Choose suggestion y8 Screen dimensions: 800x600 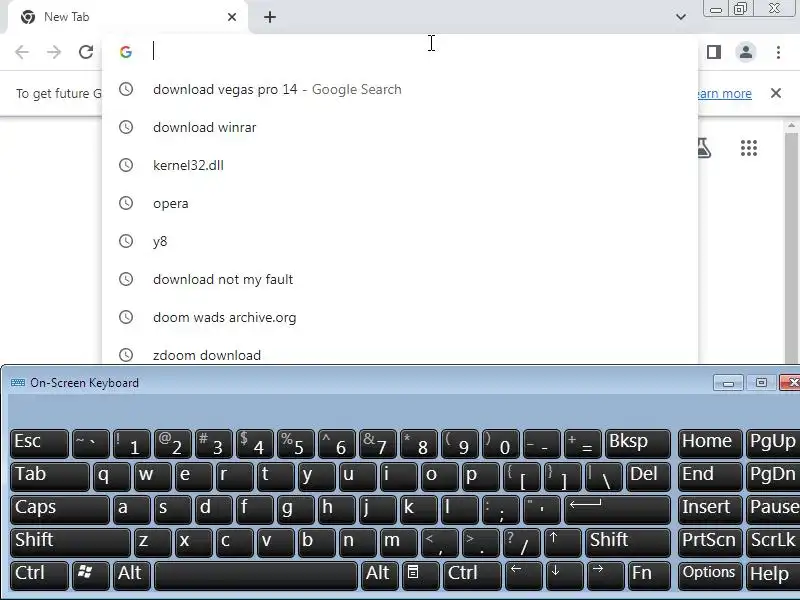click(399, 241)
